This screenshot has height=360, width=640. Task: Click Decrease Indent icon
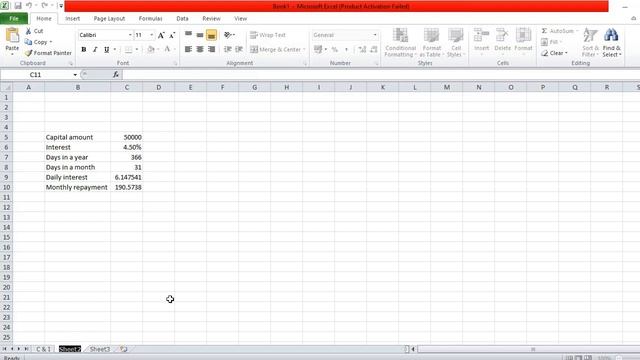(228, 49)
